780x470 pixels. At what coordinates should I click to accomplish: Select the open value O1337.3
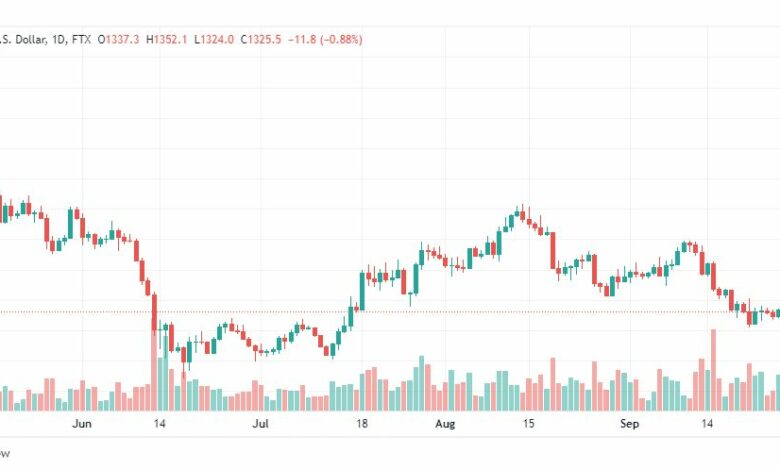pos(118,39)
